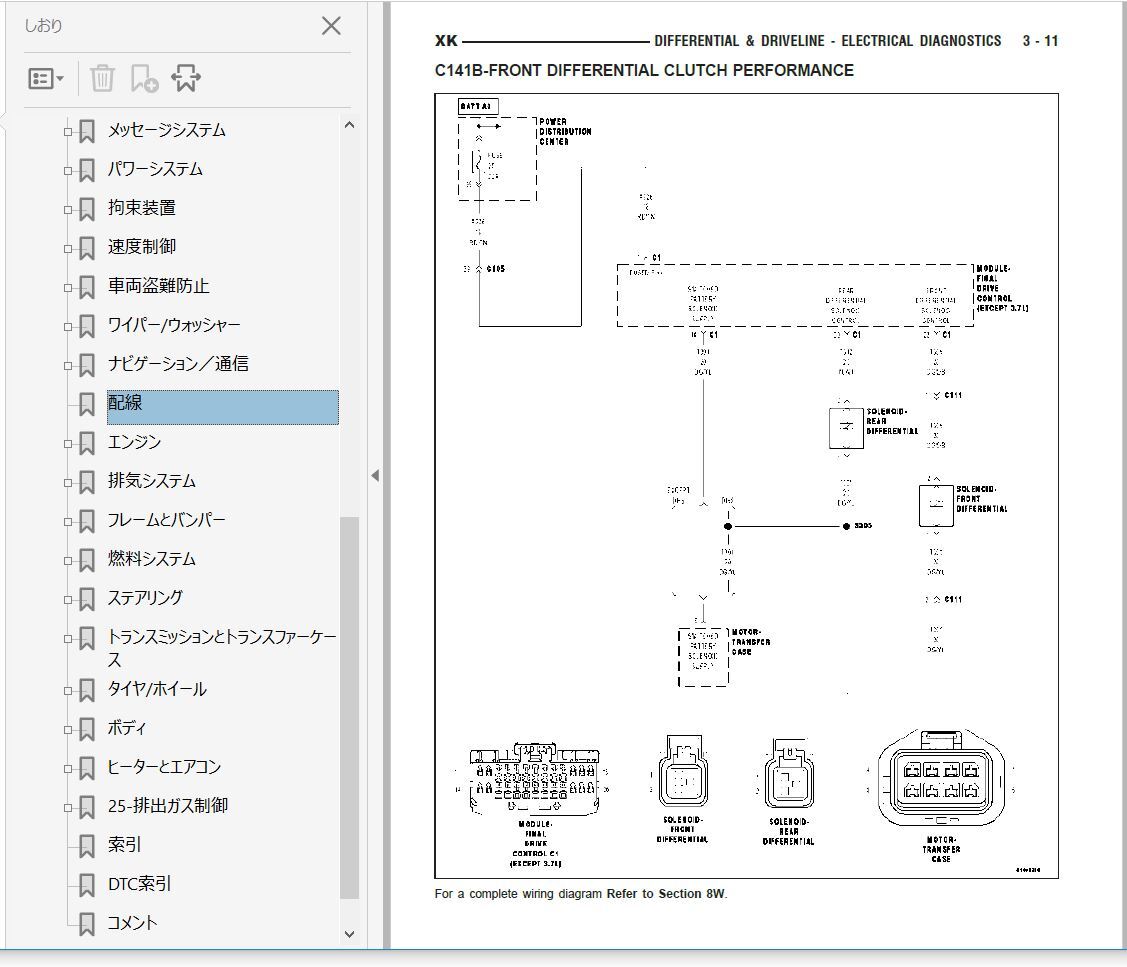Viewport: 1127px width, 967px height.
Task: Click the bookmarks panel vertical scrollbar thumb
Action: pyautogui.click(x=349, y=707)
